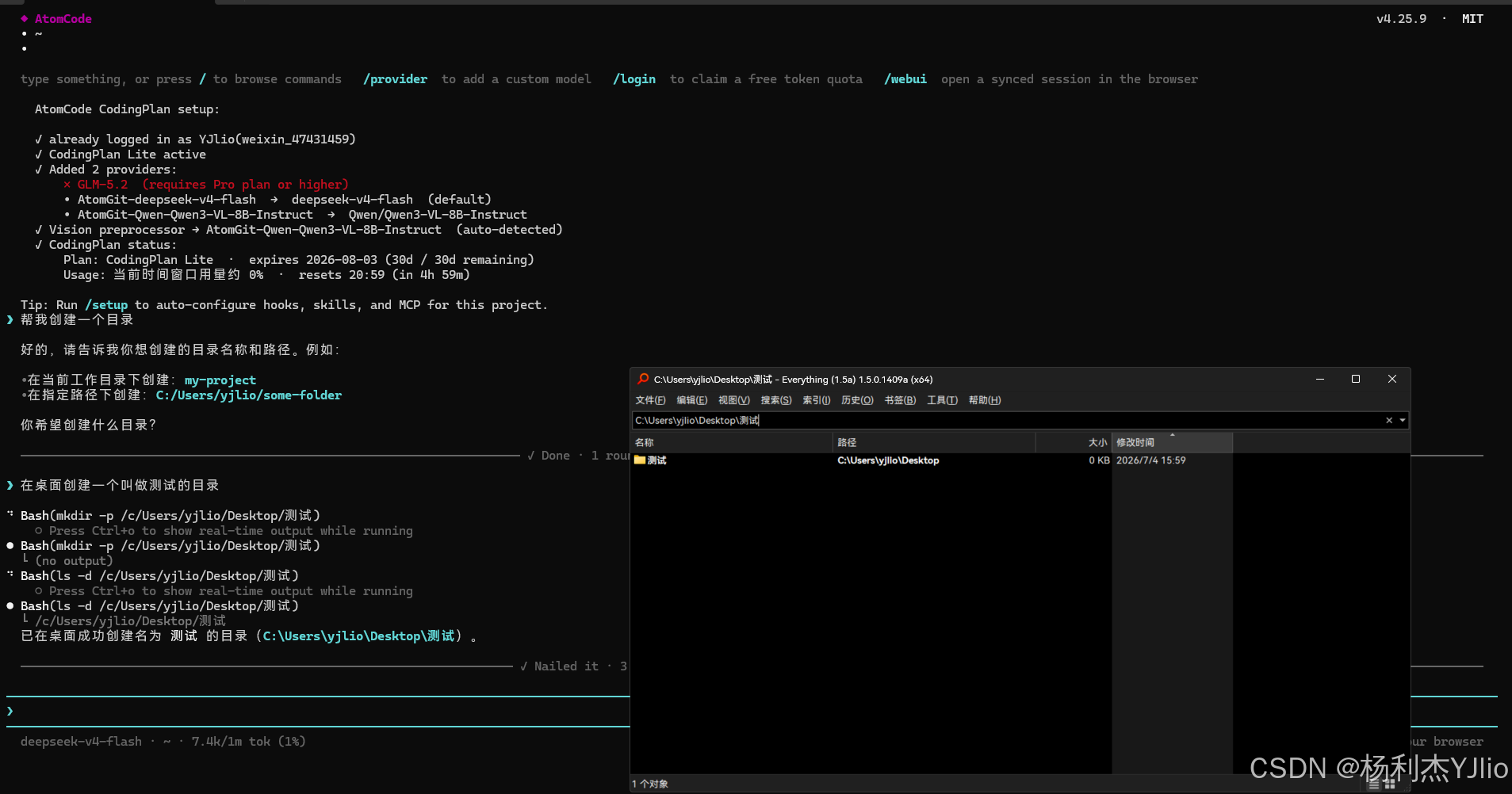The image size is (1512, 794).
Task: Click the C:\Users\yjlio\Desktop path cell
Action: coord(888,460)
